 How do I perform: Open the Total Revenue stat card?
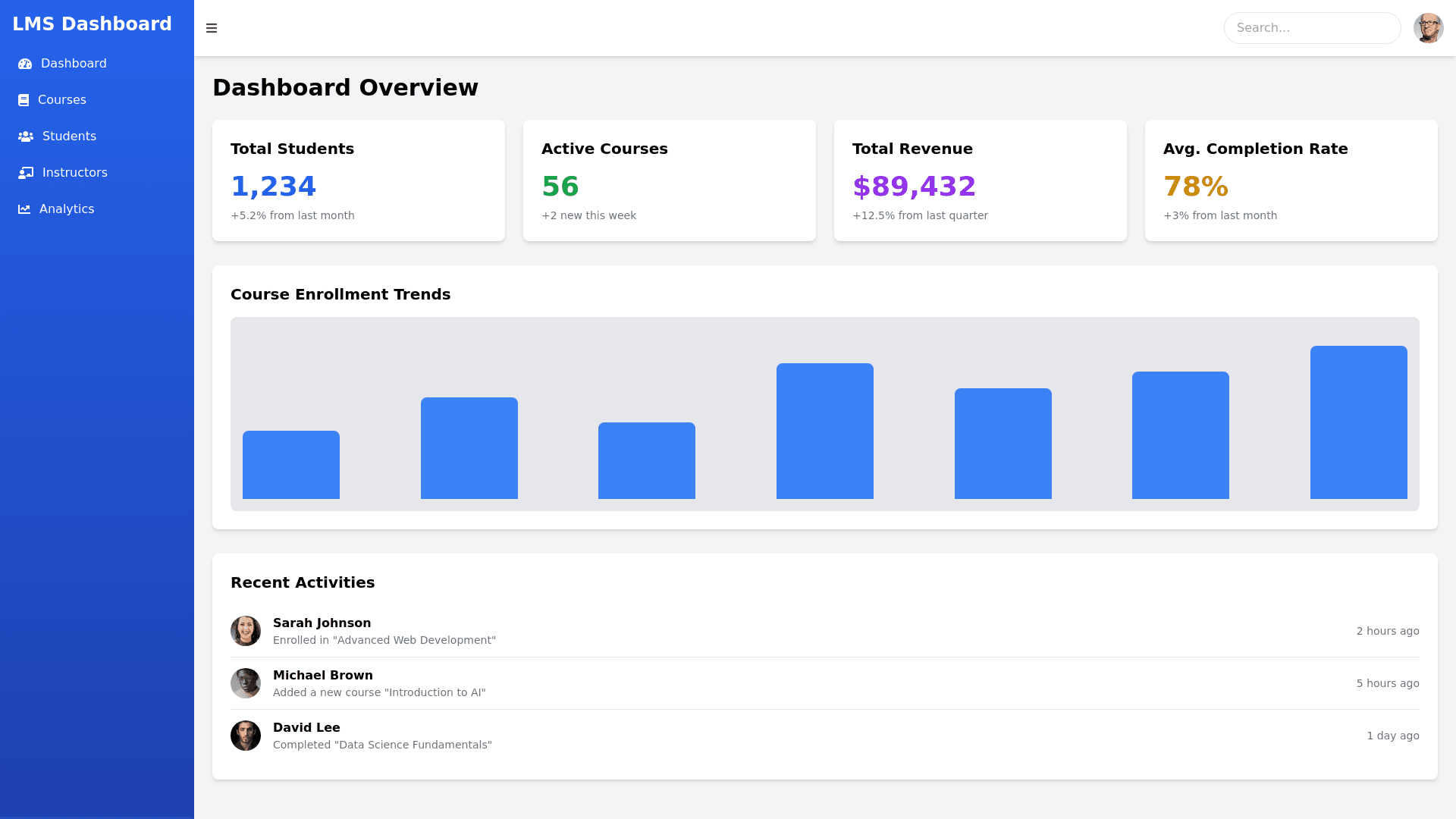(x=980, y=180)
